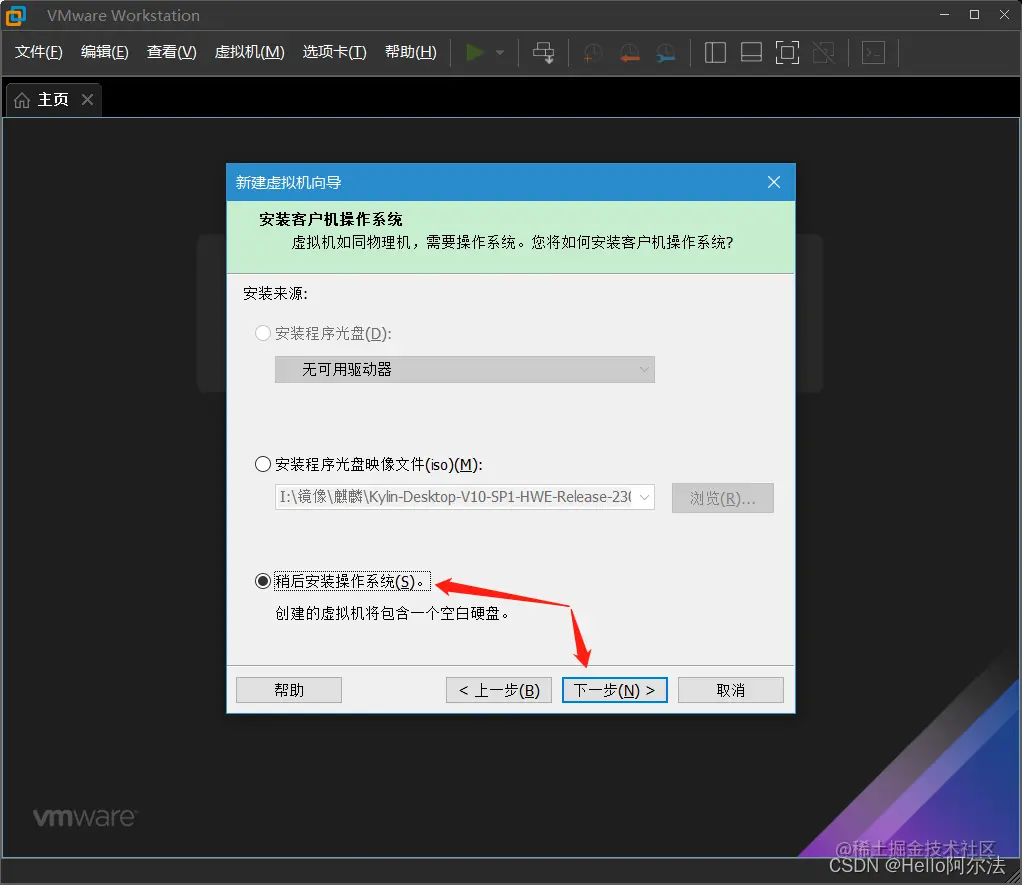Close the wizard with 取消 button
Viewport: 1022px width, 885px height.
click(x=730, y=689)
